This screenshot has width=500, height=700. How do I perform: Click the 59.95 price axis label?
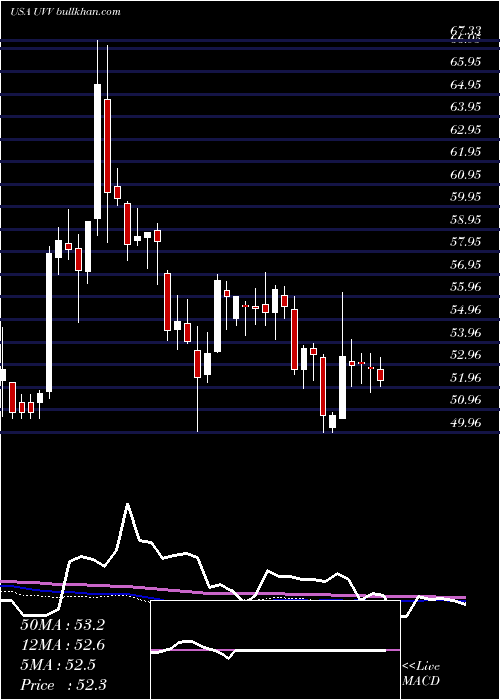tap(466, 196)
